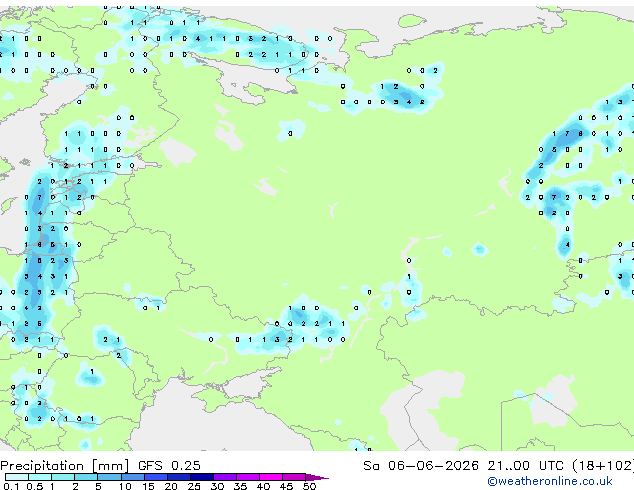This screenshot has height=490, width=634.
Task: Select the legend swatch between 5 and 10
Action: coord(109,477)
